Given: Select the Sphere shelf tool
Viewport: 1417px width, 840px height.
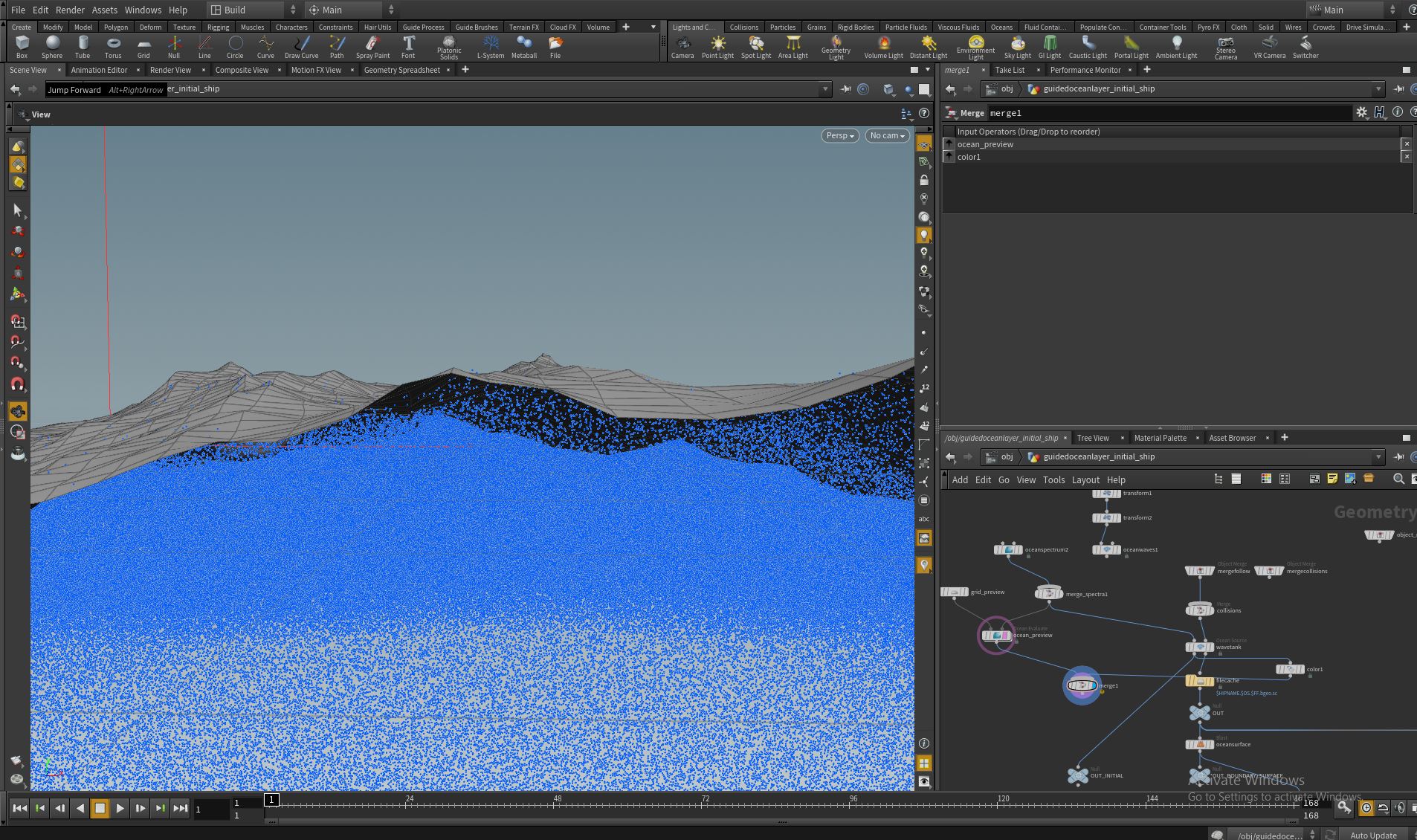Looking at the screenshot, I should coord(52,47).
